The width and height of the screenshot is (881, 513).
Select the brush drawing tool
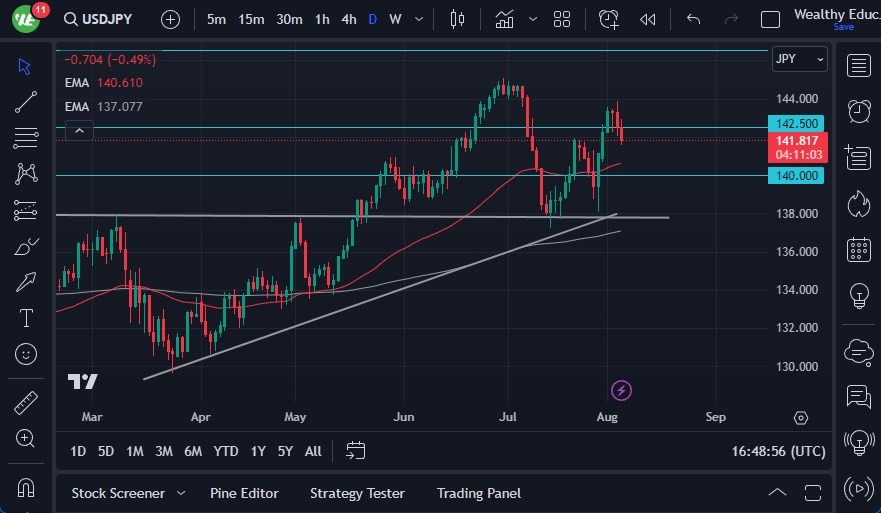click(x=26, y=246)
